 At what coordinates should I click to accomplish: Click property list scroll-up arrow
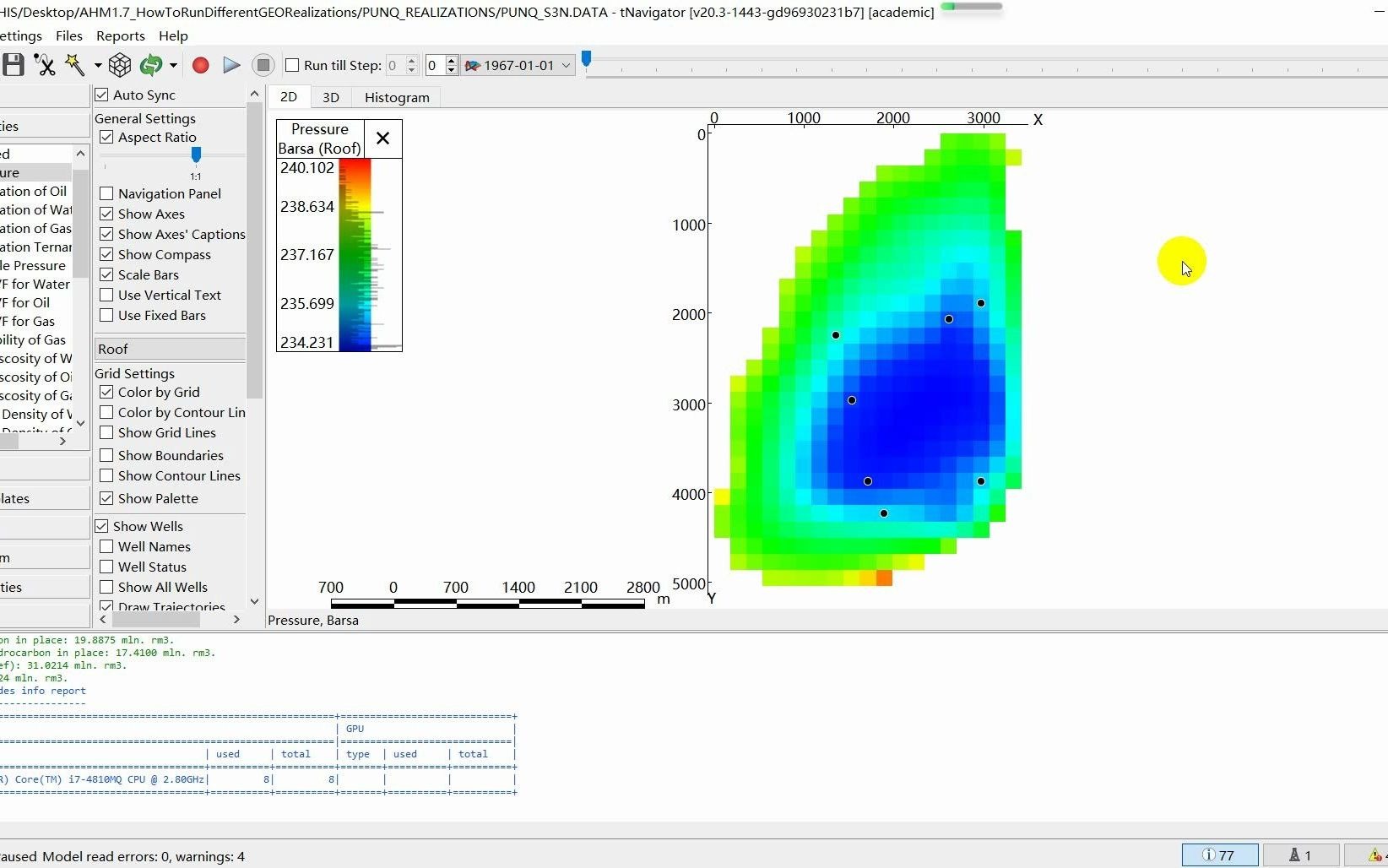coord(80,153)
